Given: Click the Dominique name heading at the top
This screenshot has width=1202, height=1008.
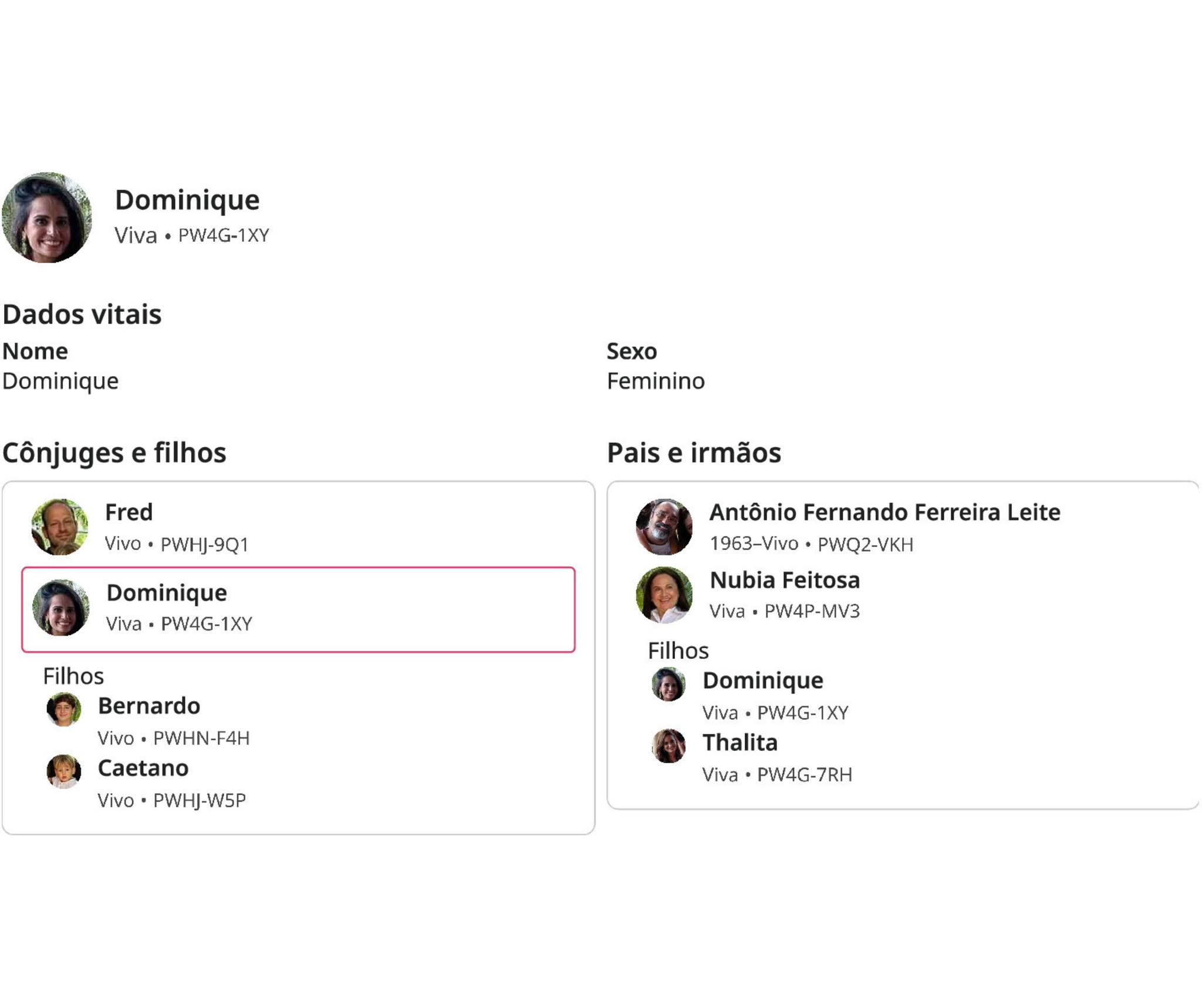Looking at the screenshot, I should (x=187, y=200).
